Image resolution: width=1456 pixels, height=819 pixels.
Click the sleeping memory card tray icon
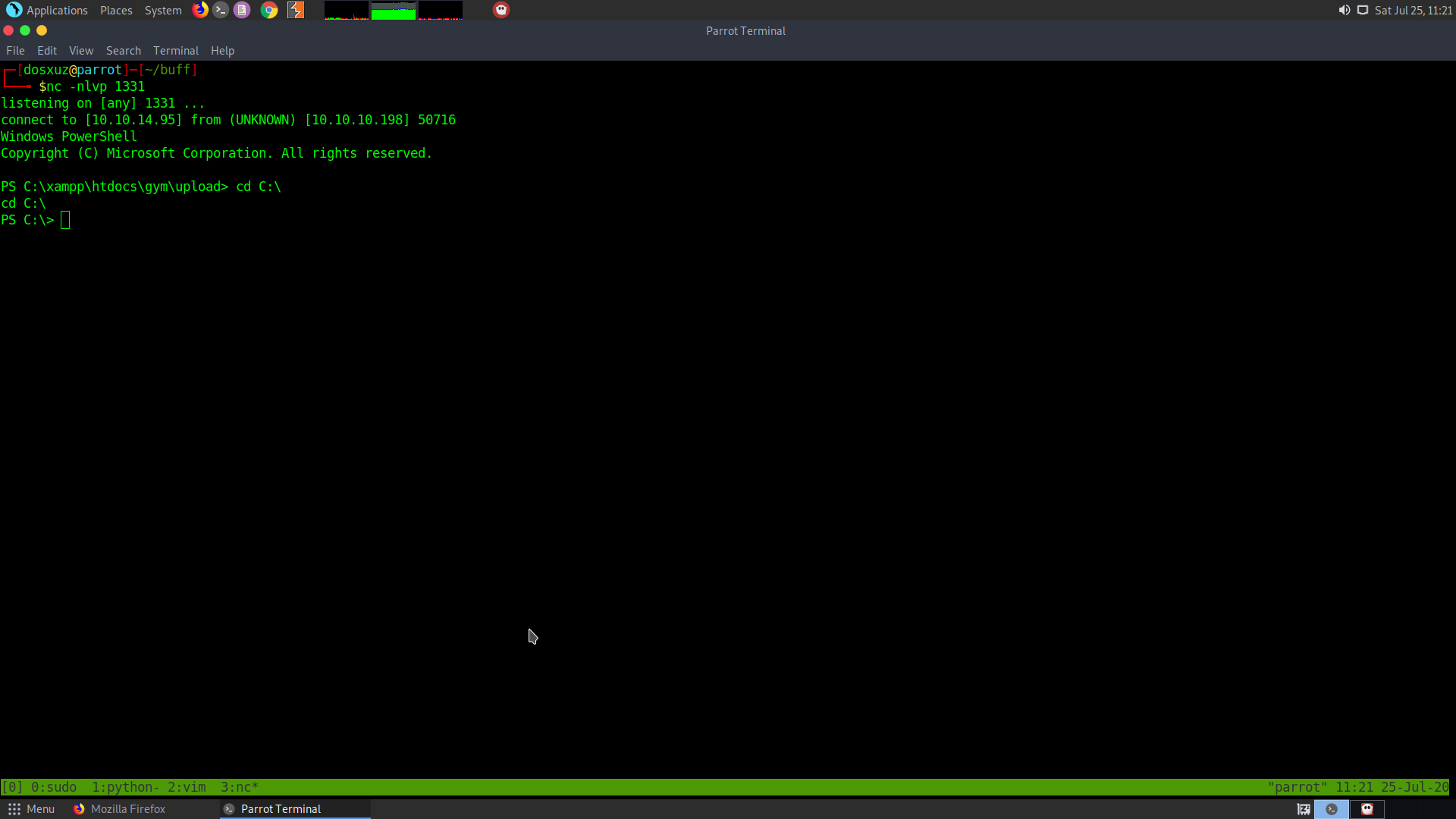point(1304,809)
